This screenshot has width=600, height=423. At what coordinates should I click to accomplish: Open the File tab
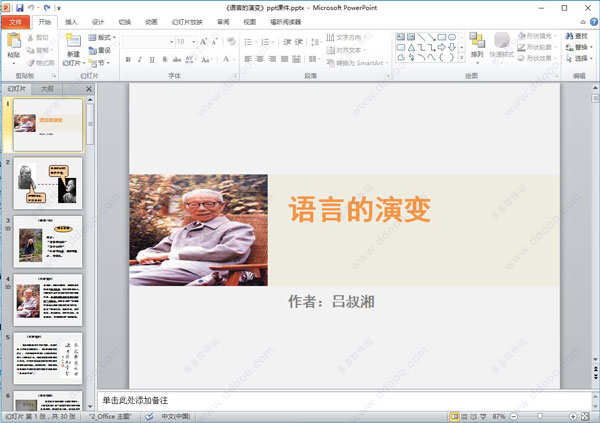[x=15, y=22]
